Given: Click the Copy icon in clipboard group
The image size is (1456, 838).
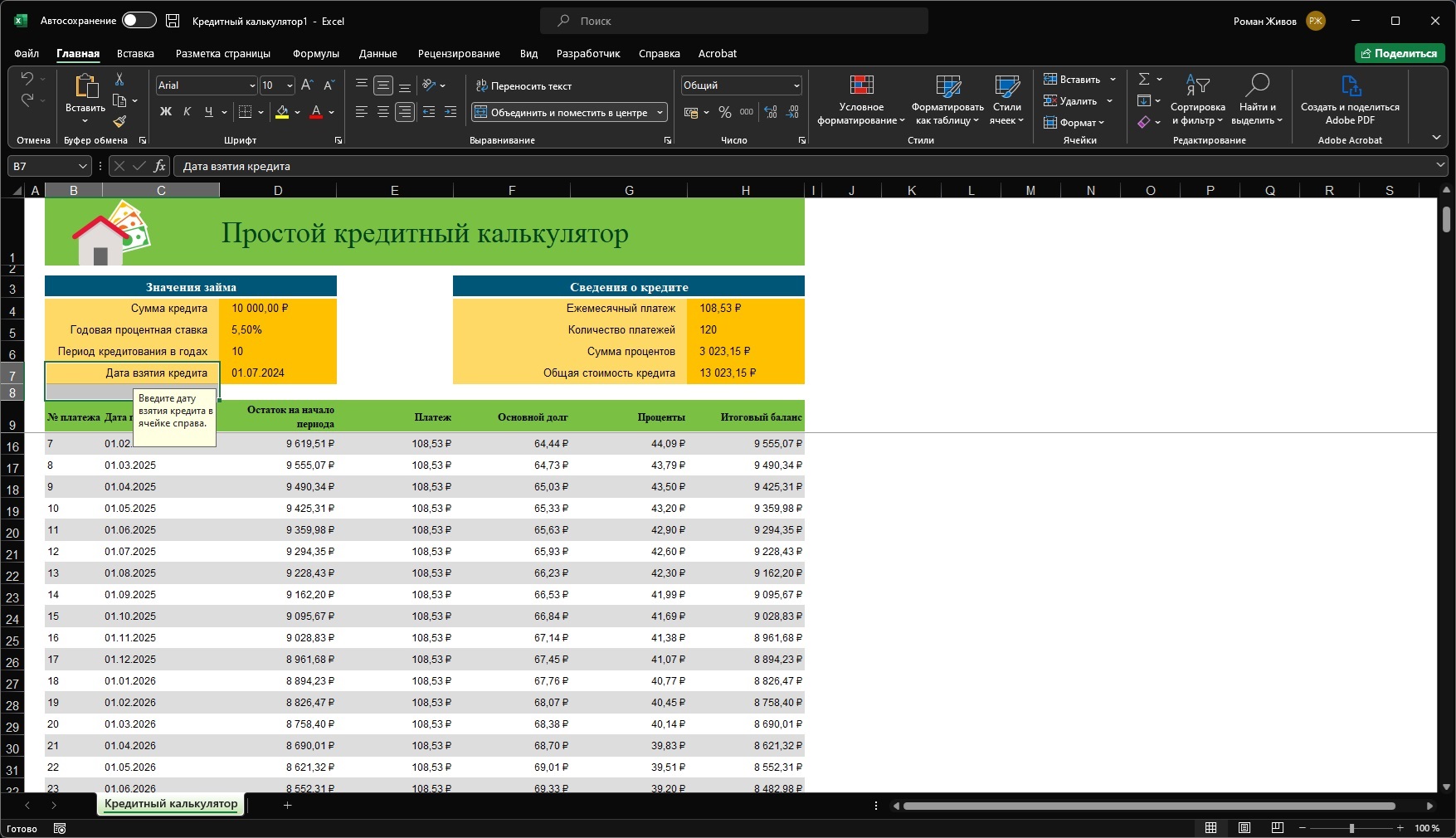Looking at the screenshot, I should pos(119,100).
